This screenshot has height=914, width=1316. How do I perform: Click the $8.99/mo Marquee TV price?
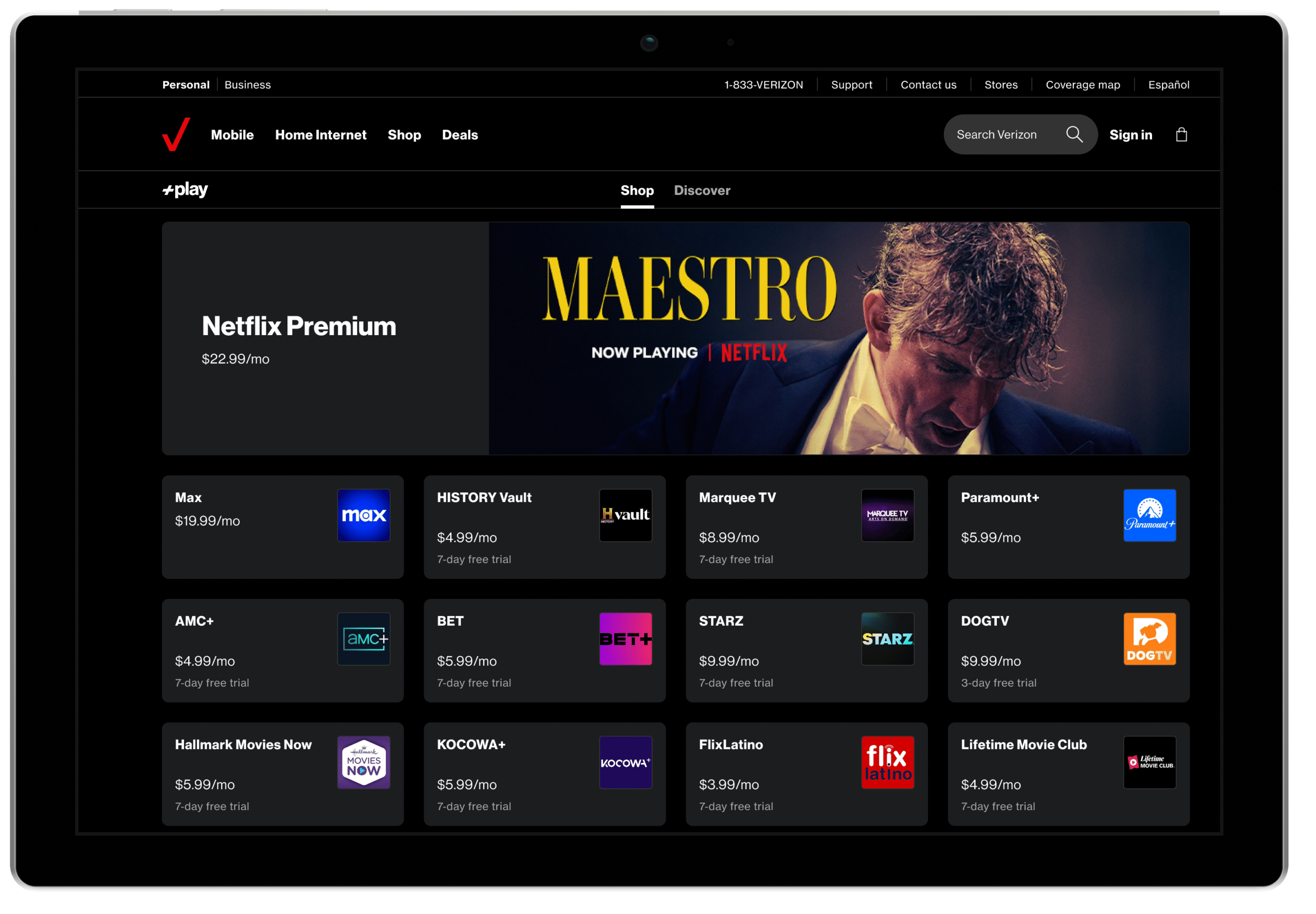click(728, 537)
